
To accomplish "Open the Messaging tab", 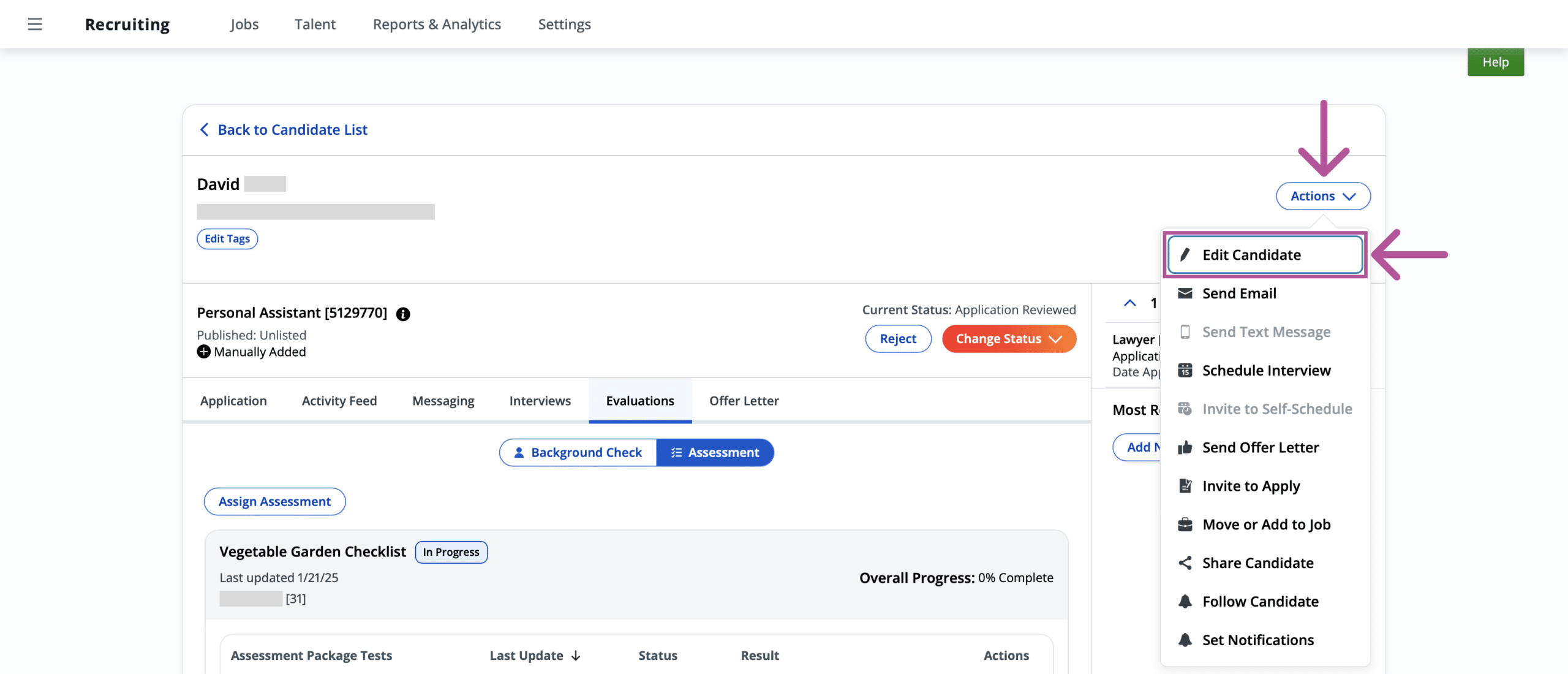I will 443,401.
